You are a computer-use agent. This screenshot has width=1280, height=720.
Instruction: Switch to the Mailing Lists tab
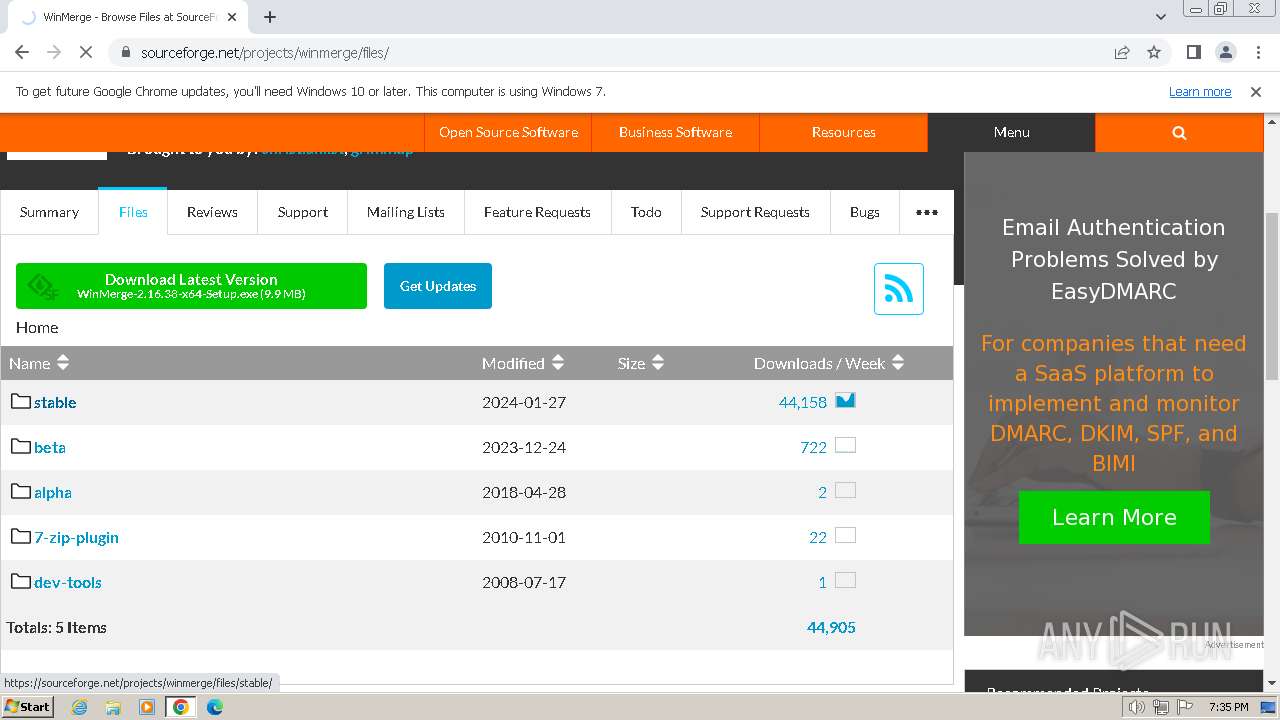coord(406,212)
